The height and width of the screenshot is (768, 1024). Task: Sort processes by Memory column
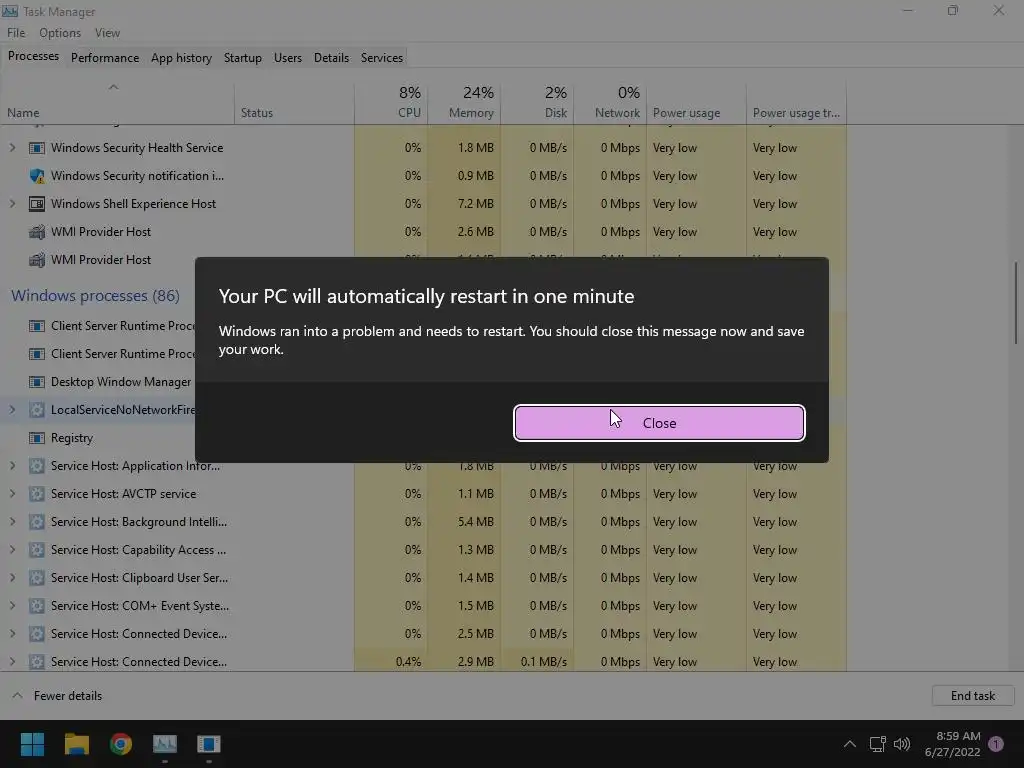pyautogui.click(x=464, y=103)
